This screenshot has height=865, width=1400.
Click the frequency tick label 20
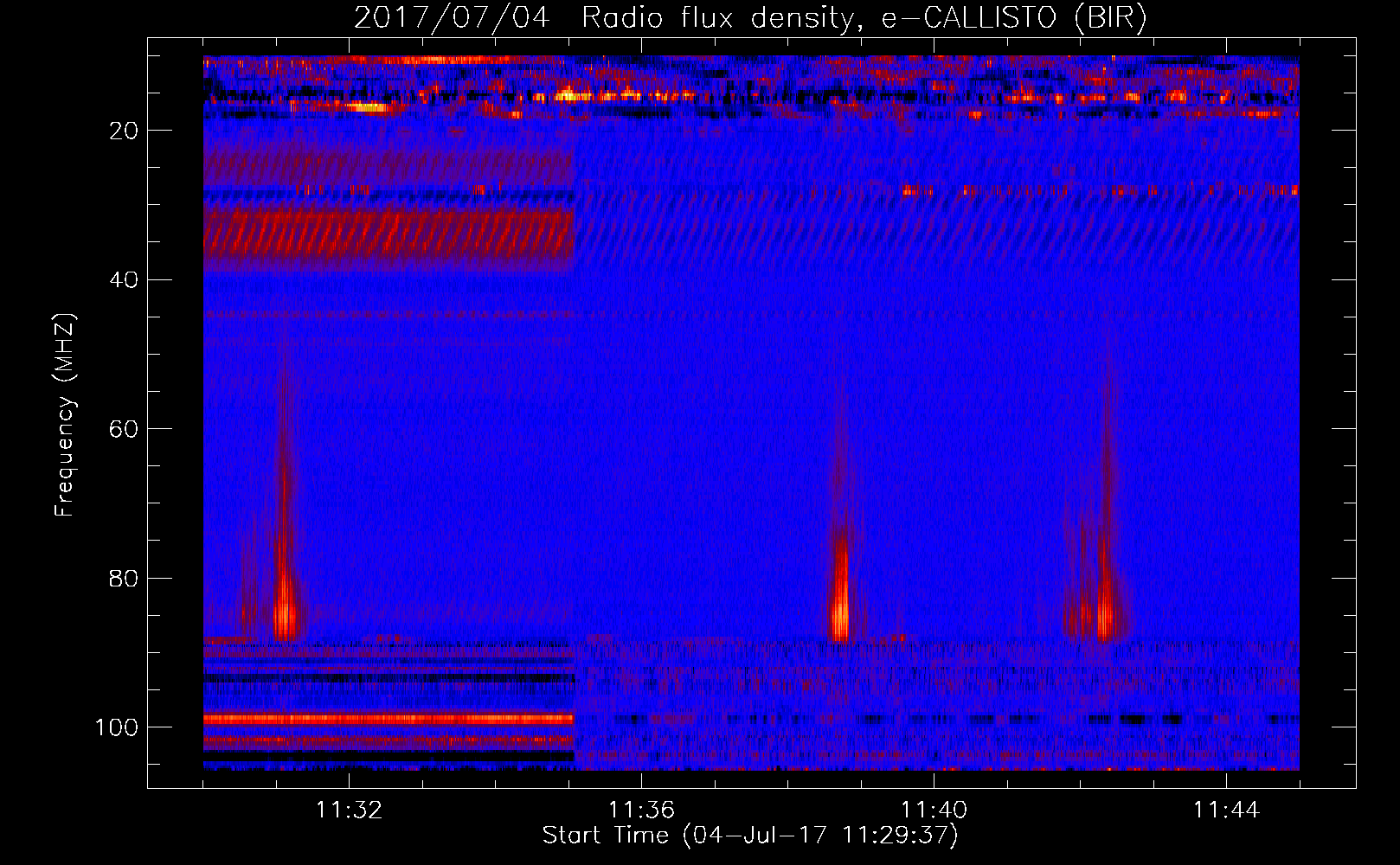(x=125, y=131)
